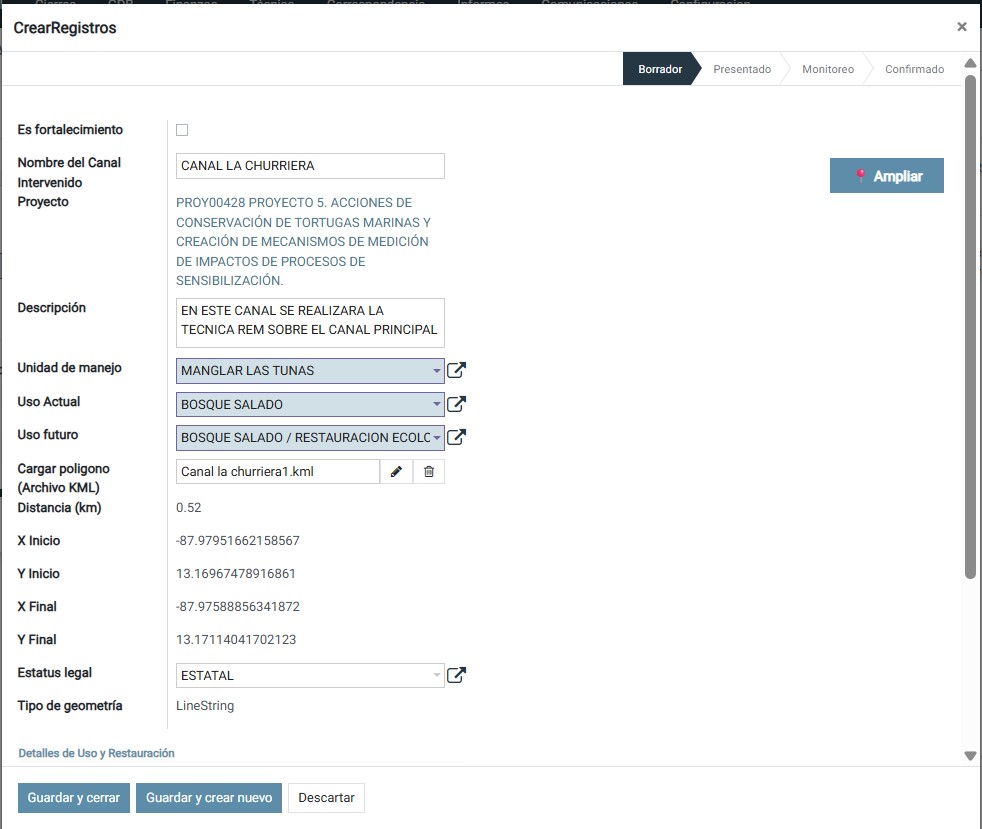The image size is (982, 829).
Task: Click Detalles de Uso y Restauración heading
Action: click(x=96, y=753)
